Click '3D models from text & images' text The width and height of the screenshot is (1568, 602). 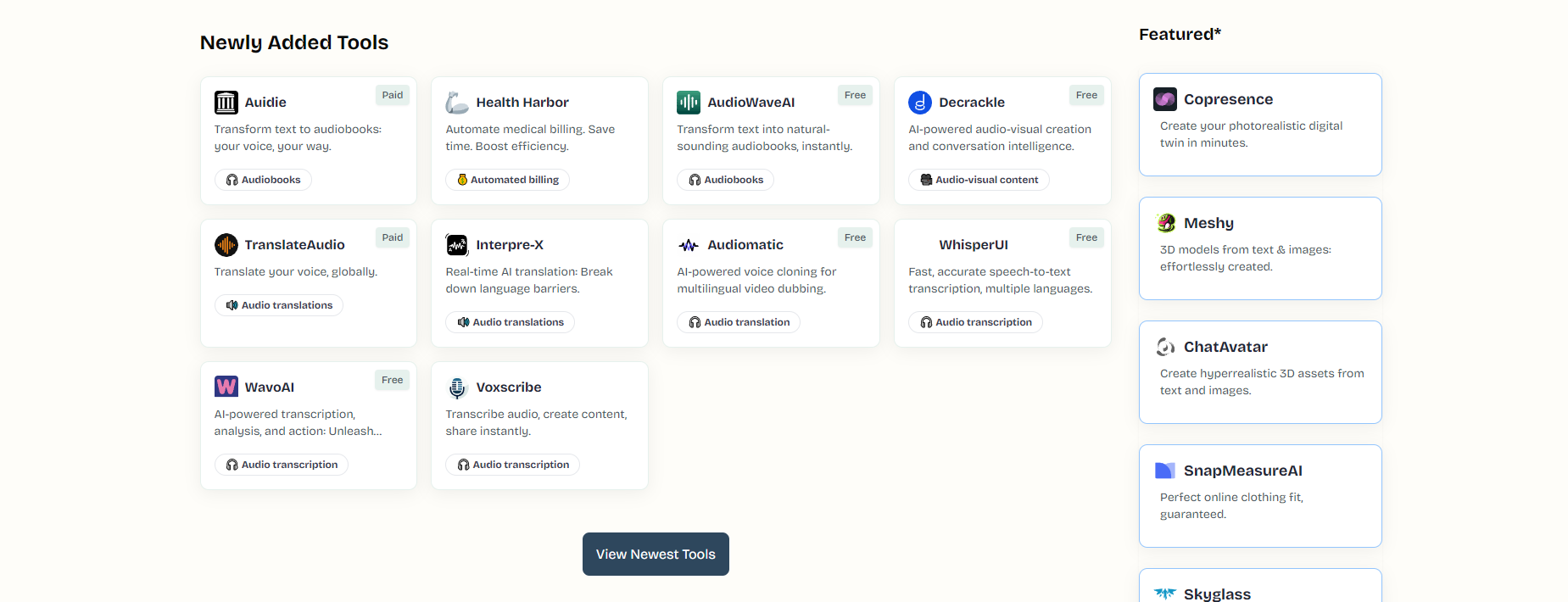pos(1246,258)
